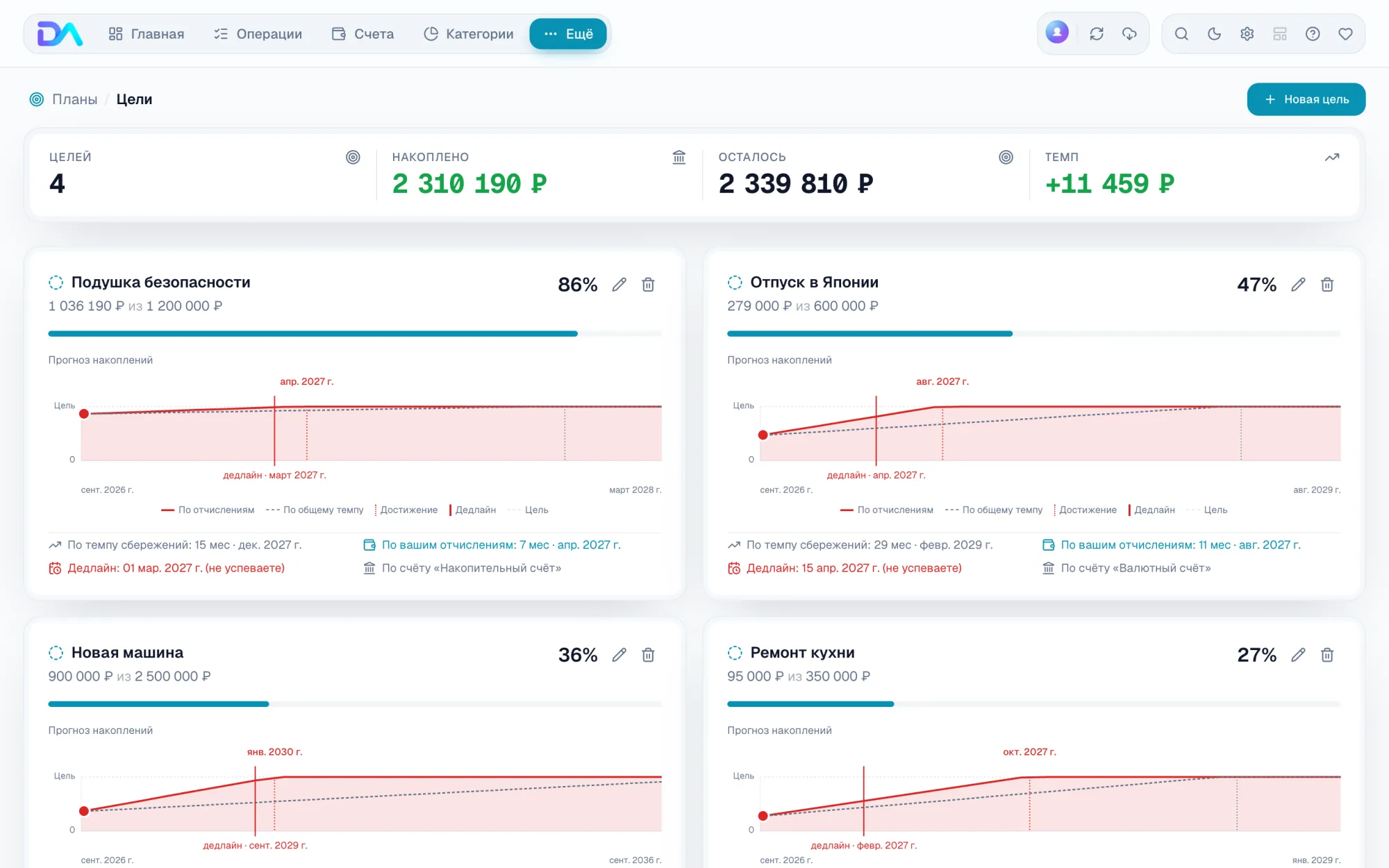Open the cloud download icon
Image resolution: width=1389 pixels, height=868 pixels.
[1130, 34]
